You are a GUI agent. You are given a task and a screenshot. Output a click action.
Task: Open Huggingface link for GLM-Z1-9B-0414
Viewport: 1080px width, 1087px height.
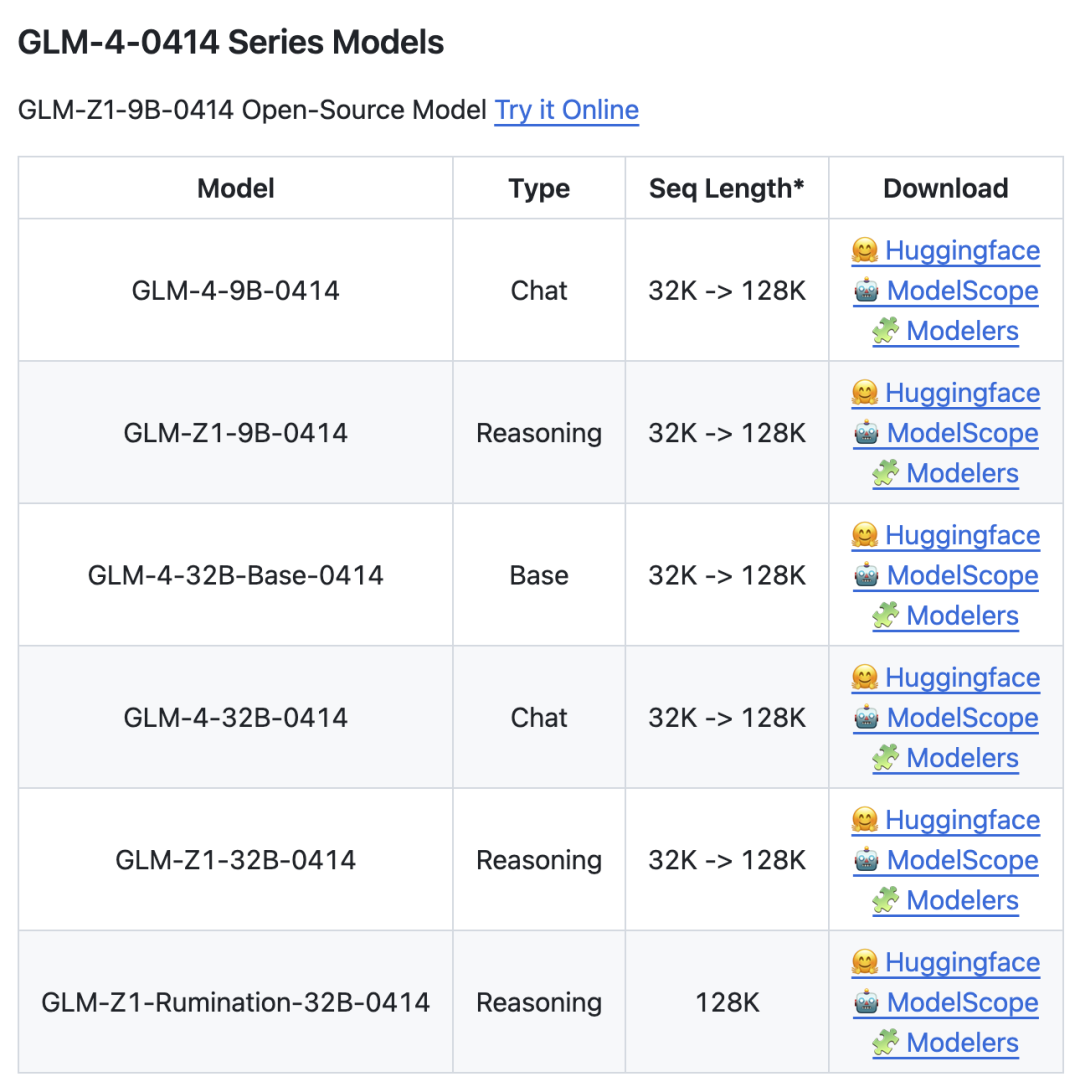click(x=962, y=393)
